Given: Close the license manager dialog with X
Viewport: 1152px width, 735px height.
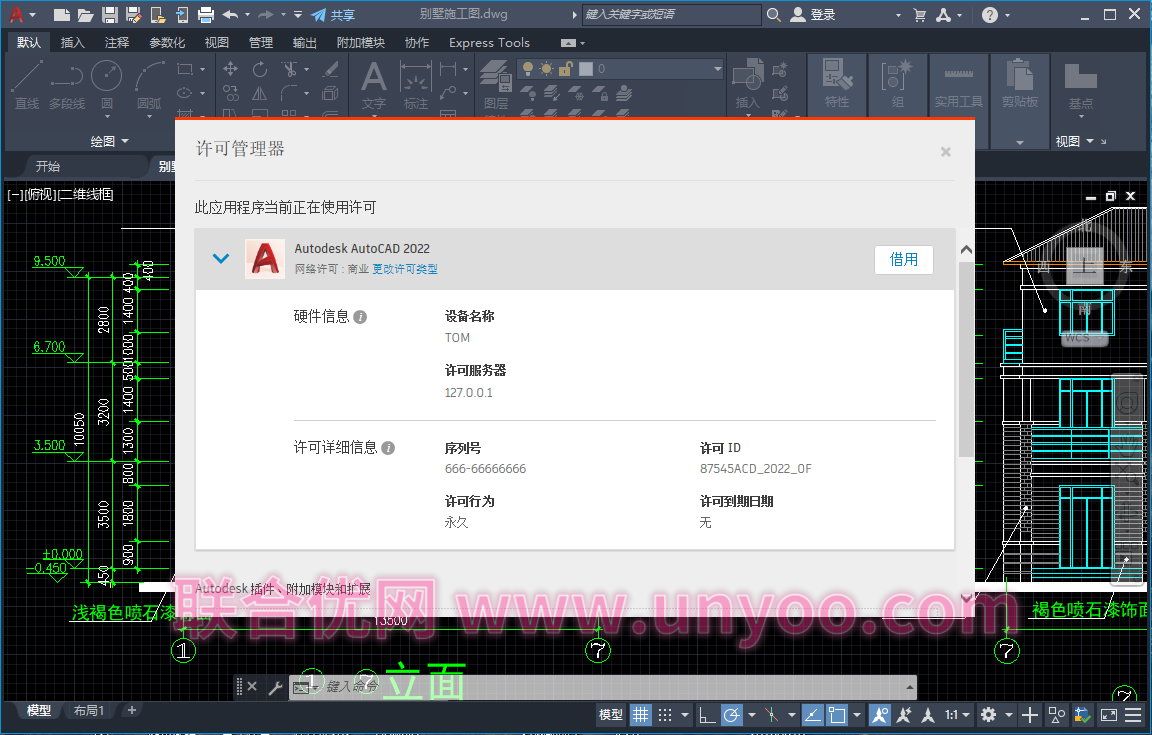Looking at the screenshot, I should [x=946, y=151].
